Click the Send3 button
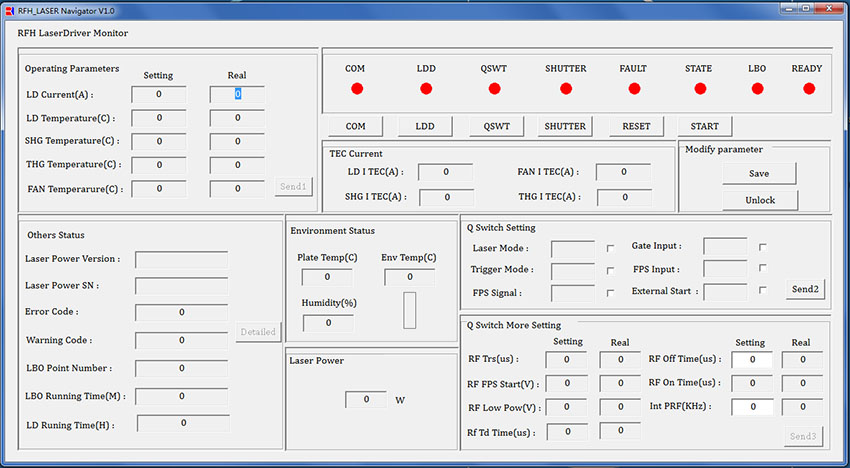Viewport: 850px width, 468px height. coord(803,436)
